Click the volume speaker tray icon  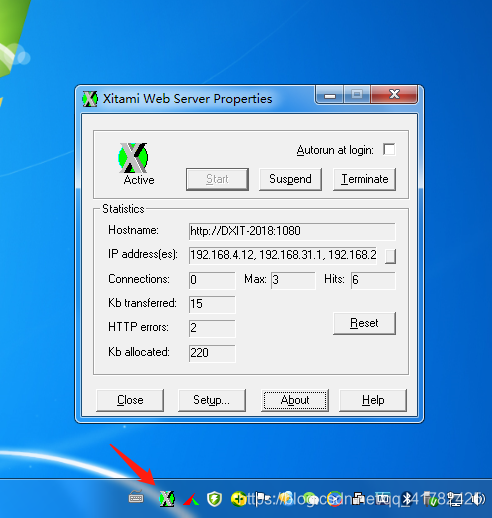tap(479, 499)
